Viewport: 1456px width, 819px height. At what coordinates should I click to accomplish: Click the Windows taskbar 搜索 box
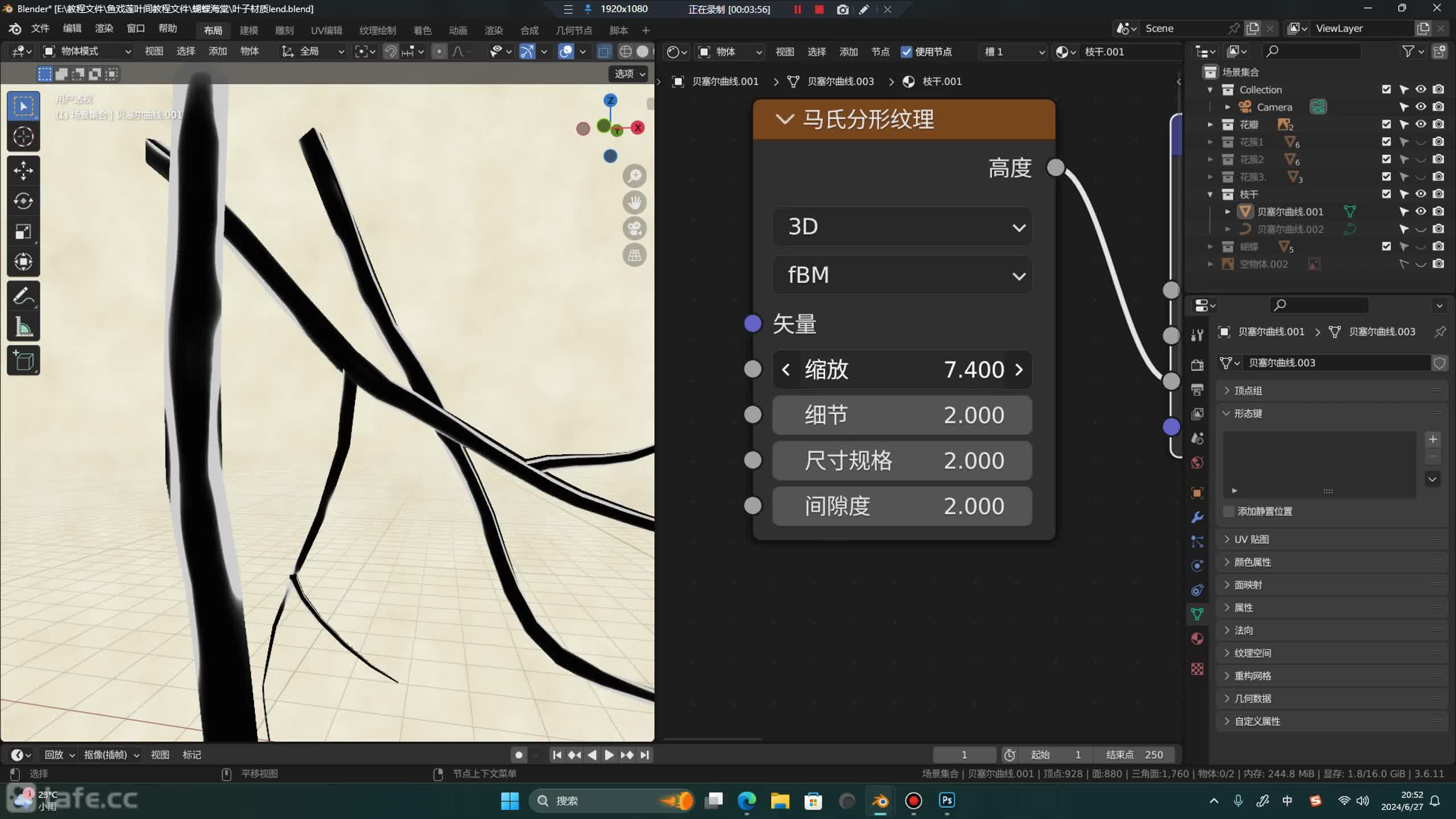pos(611,801)
